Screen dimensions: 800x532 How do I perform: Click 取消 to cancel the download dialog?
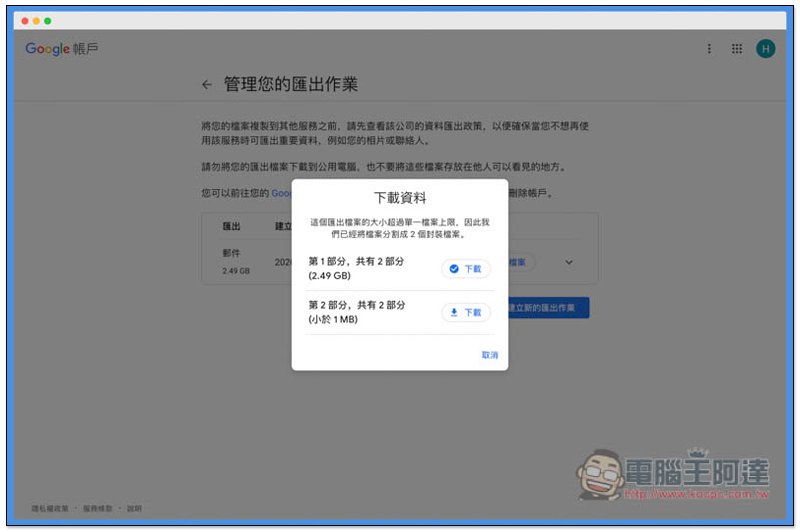489,355
